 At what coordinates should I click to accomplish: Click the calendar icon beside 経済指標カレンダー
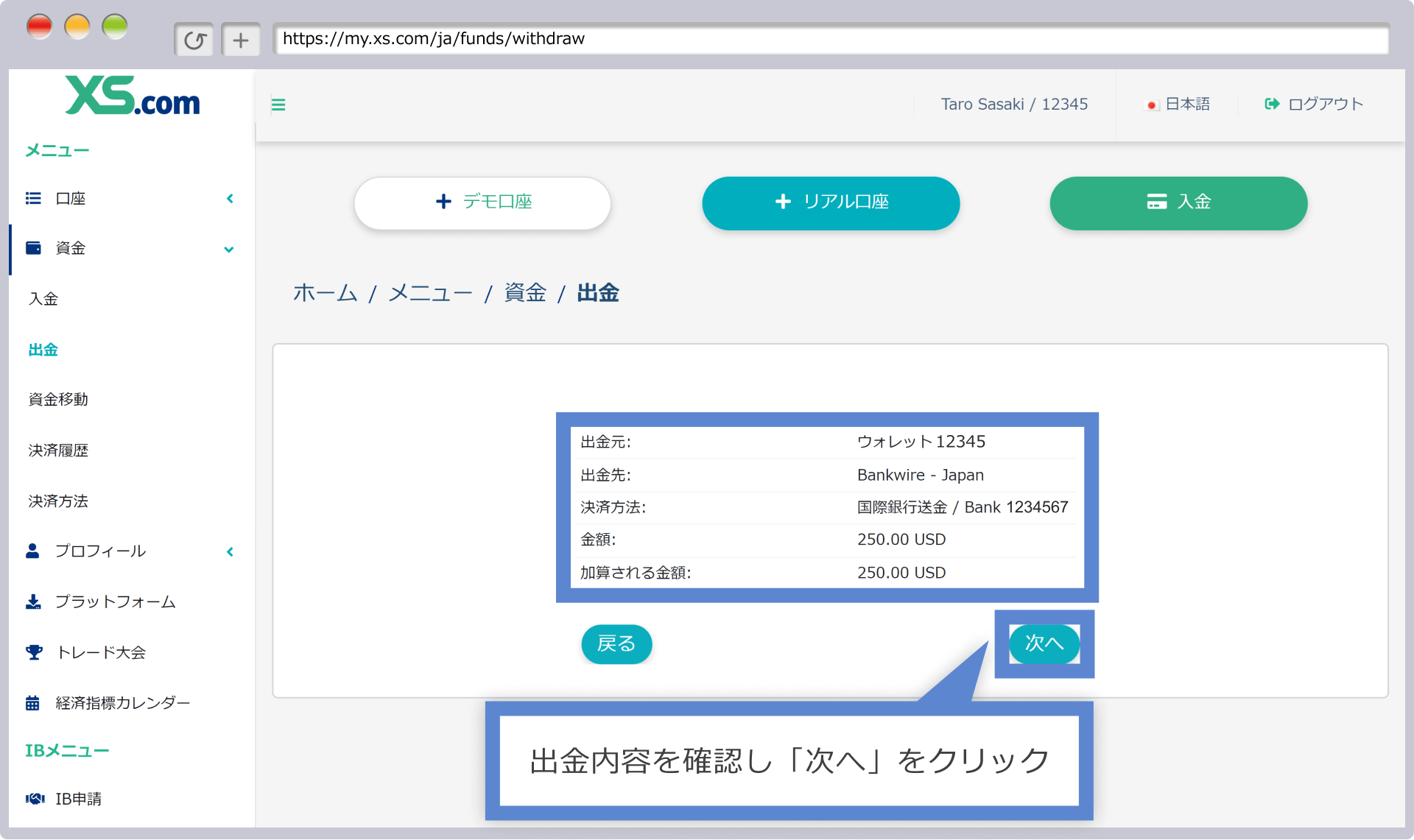point(32,703)
